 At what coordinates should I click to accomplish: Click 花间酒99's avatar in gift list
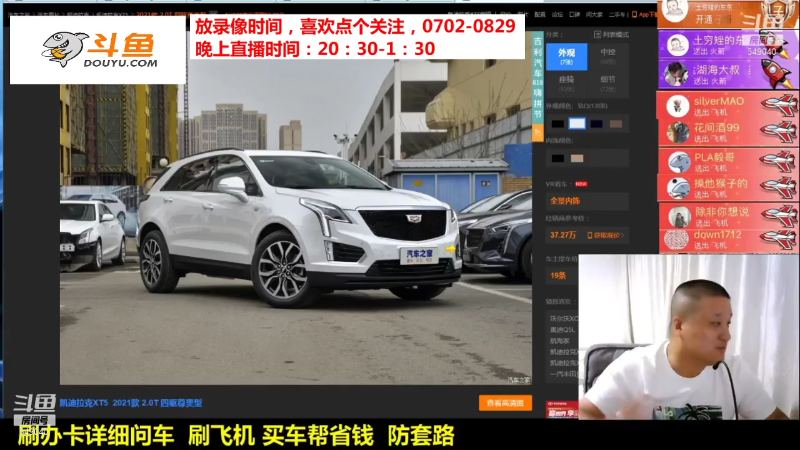click(x=679, y=133)
